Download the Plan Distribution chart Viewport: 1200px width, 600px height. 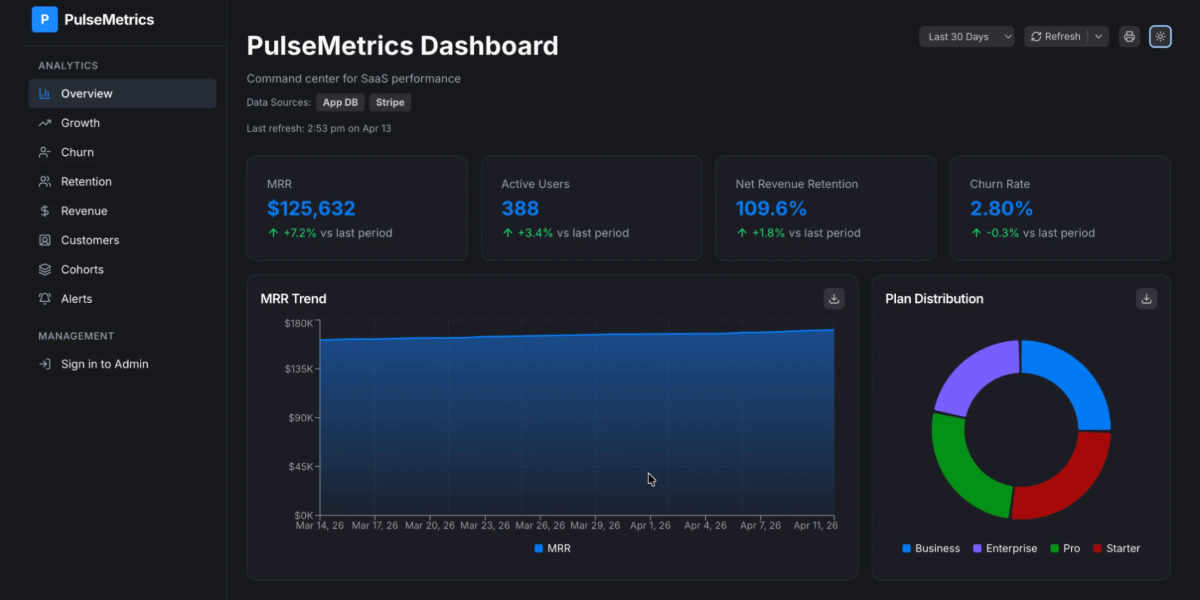tap(1147, 298)
